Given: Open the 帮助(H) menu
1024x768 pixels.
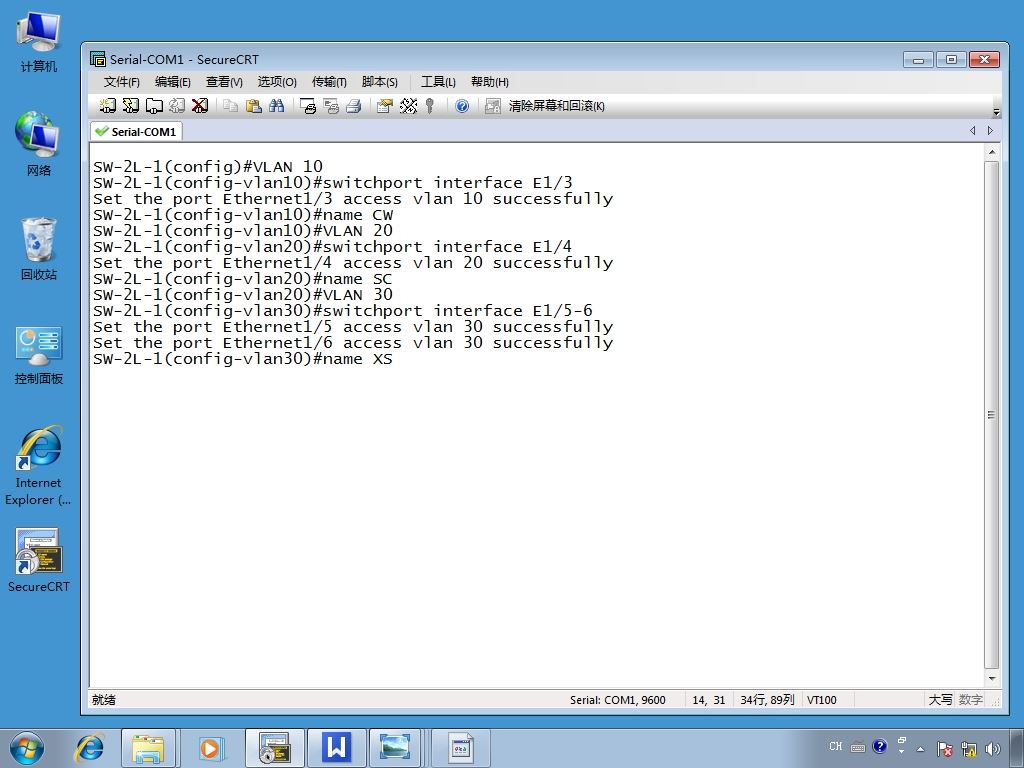Looking at the screenshot, I should [490, 82].
